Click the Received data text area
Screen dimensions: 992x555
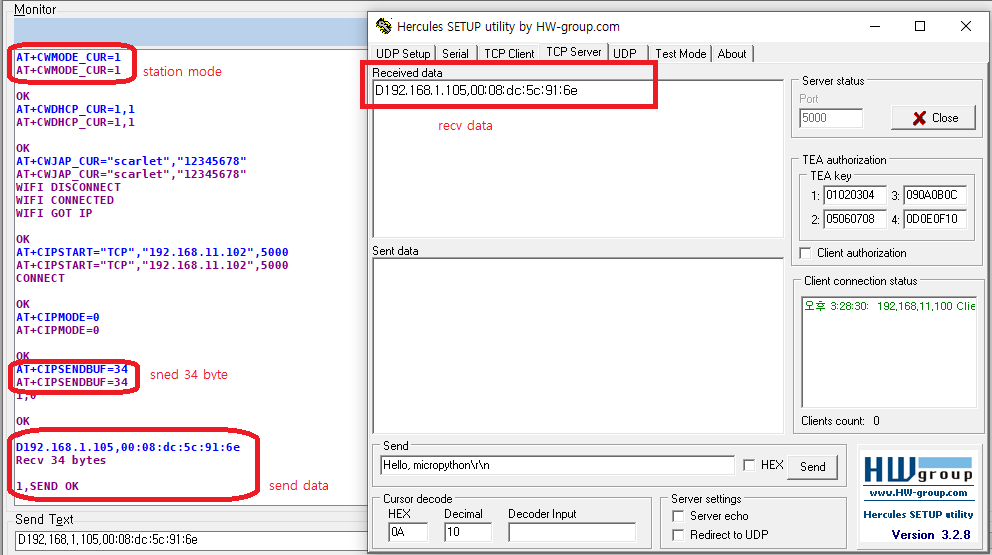coord(578,159)
